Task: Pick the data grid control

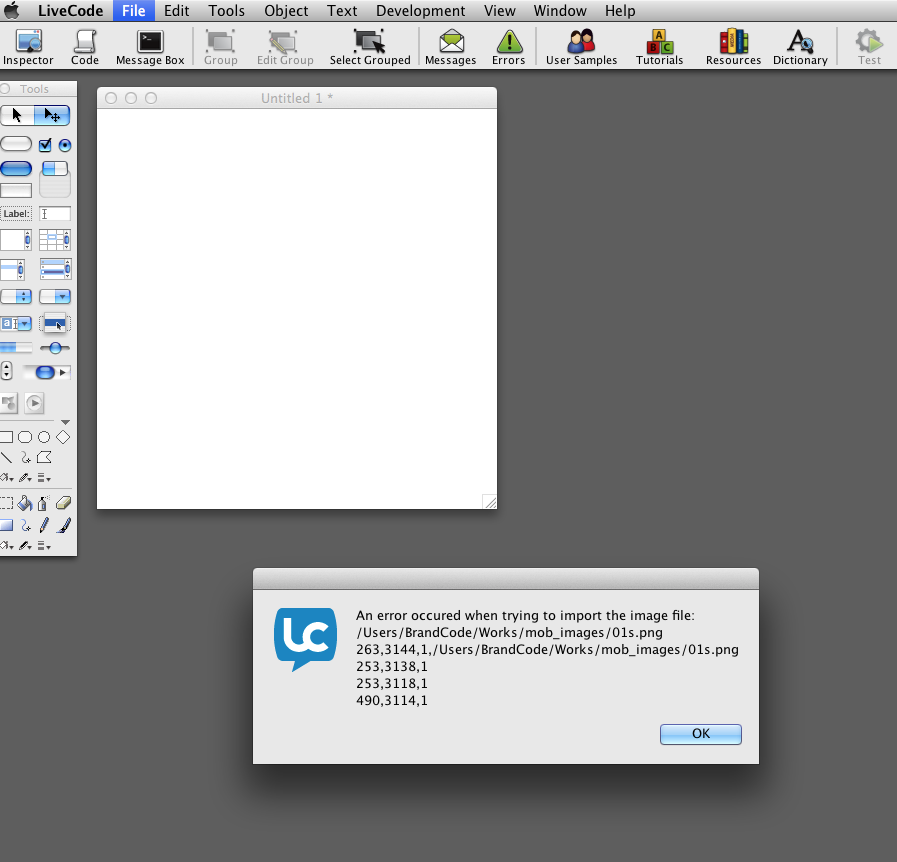Action: 55,269
